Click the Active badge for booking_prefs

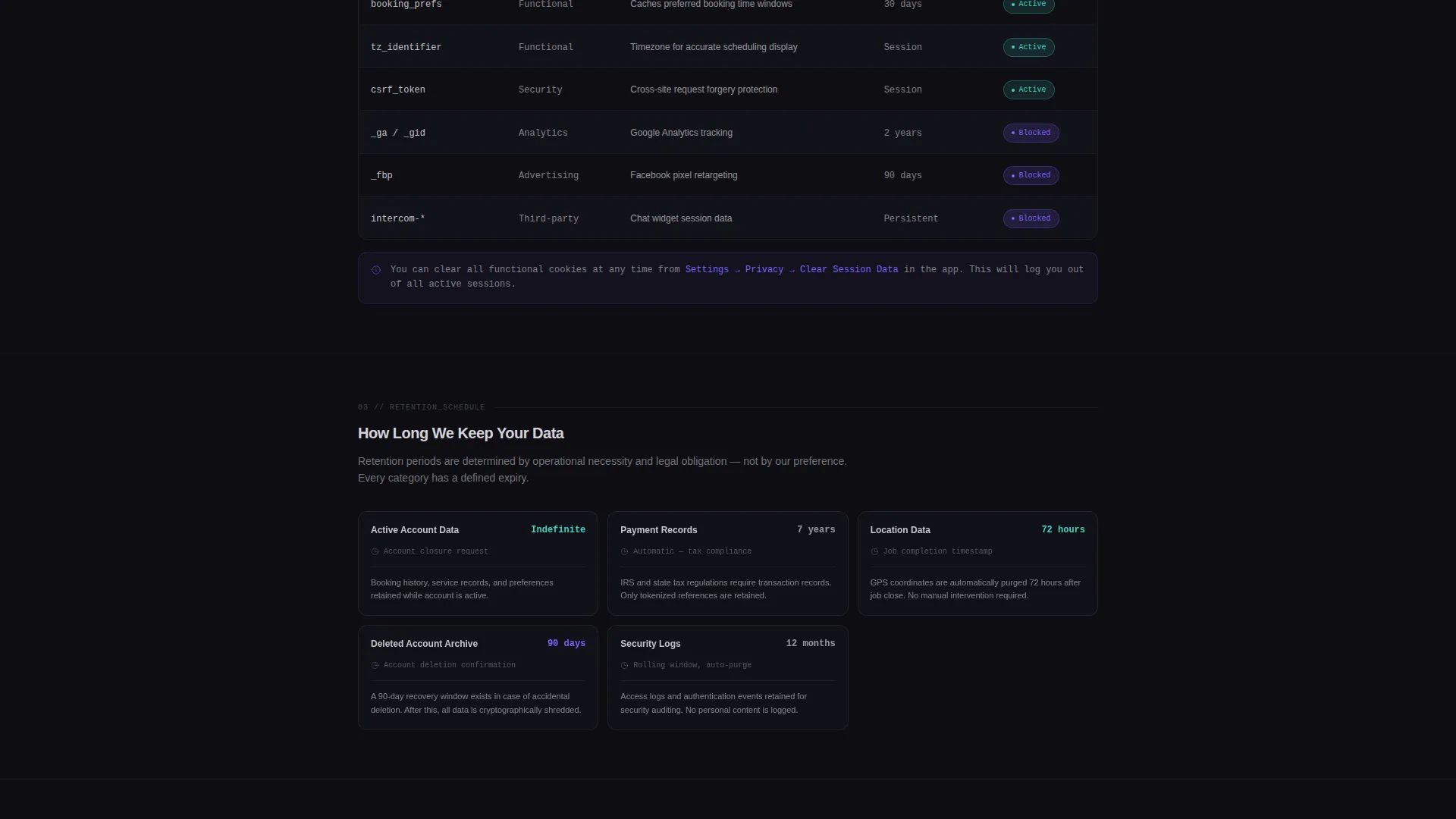click(1028, 5)
